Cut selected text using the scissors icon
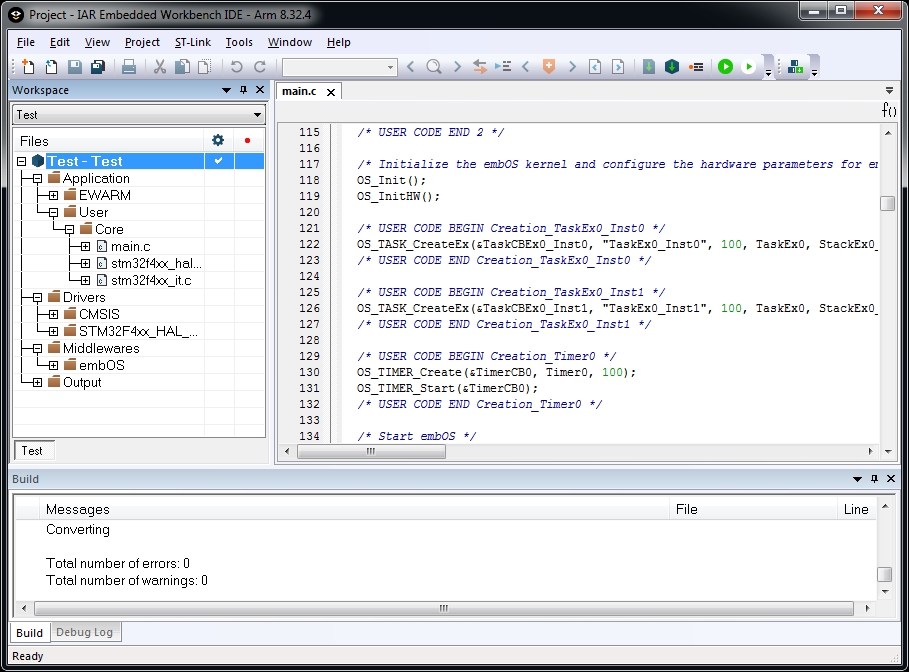Image resolution: width=909 pixels, height=672 pixels. tap(160, 67)
